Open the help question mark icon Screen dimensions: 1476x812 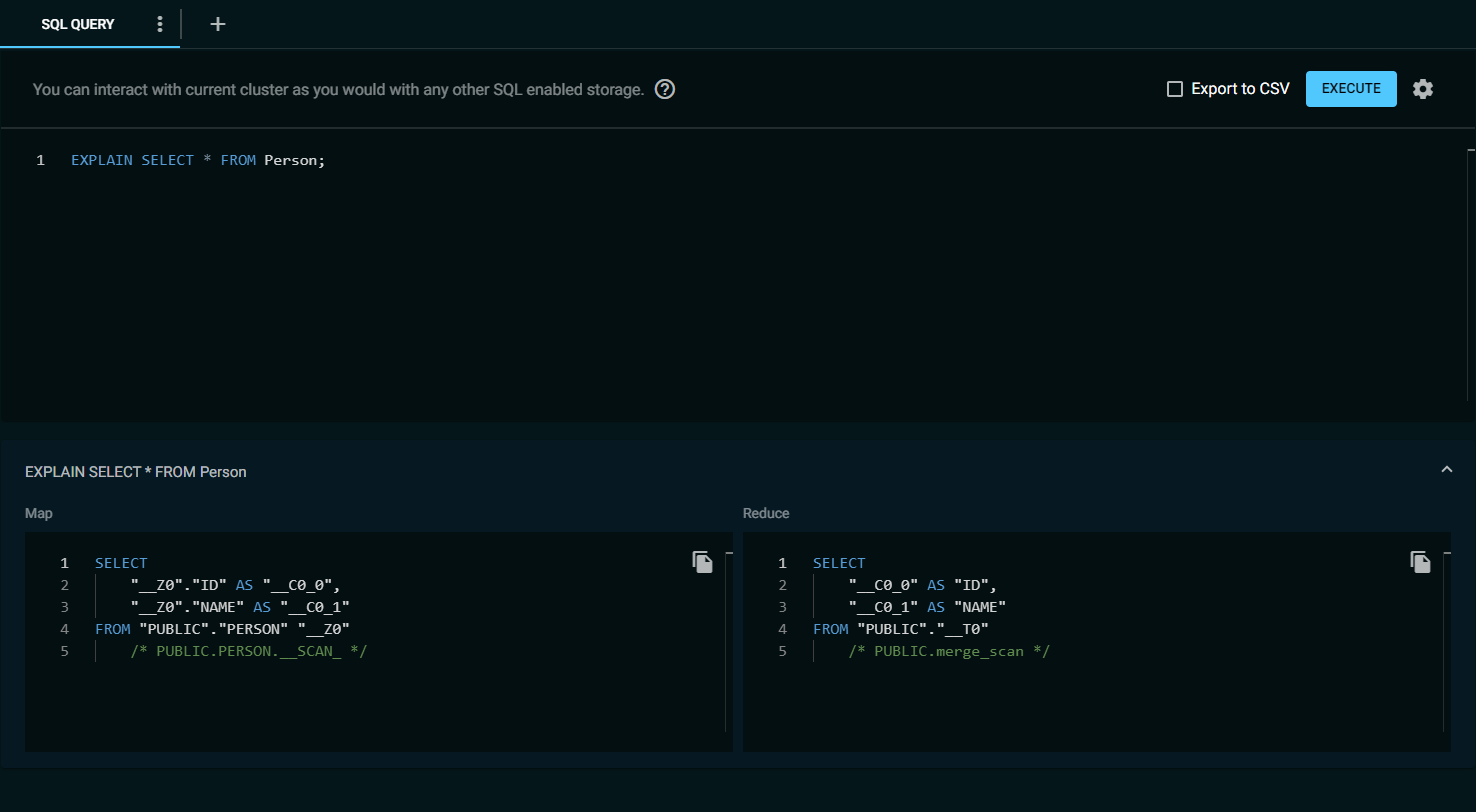[665, 89]
